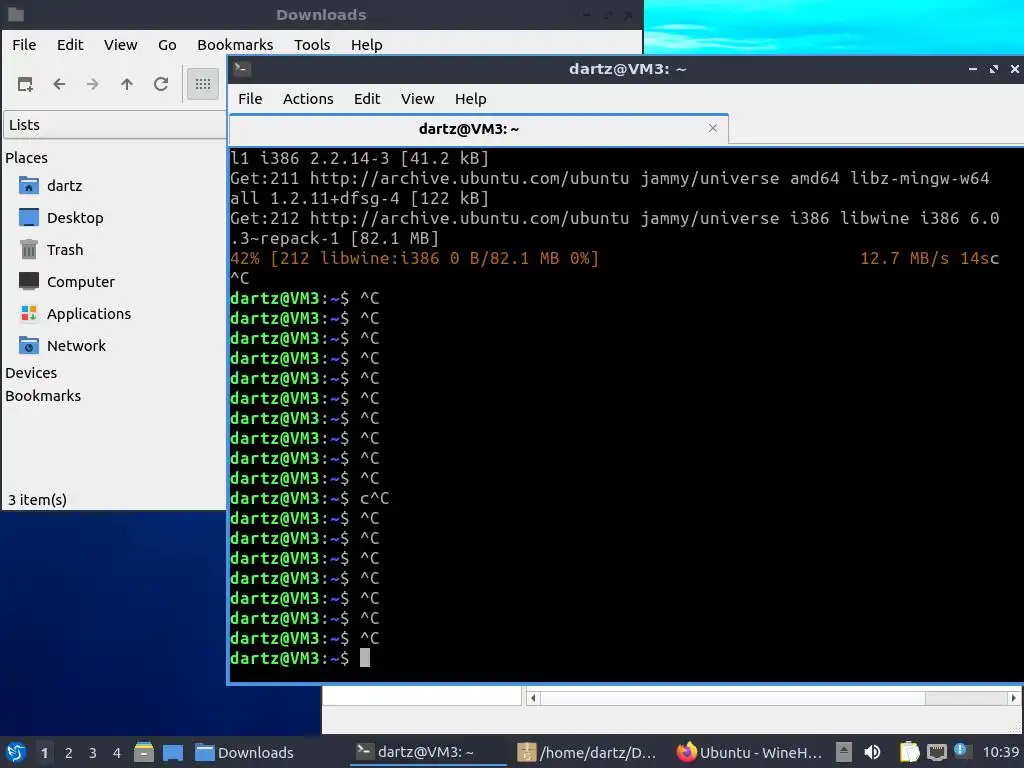Viewport: 1024px width, 768px height.
Task: Click the network connection tray icon
Action: [936, 752]
